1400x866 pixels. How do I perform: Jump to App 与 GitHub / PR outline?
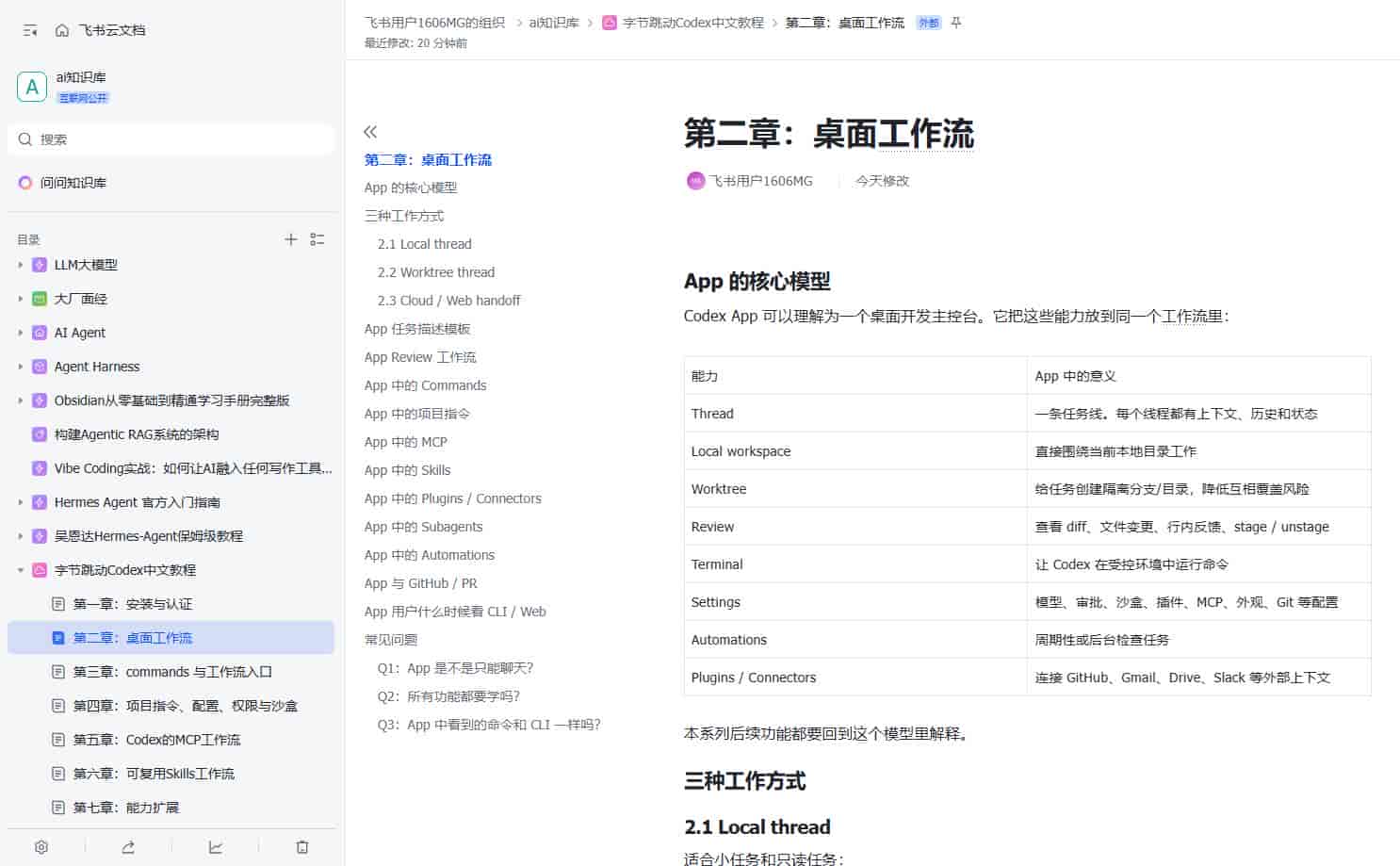[421, 583]
